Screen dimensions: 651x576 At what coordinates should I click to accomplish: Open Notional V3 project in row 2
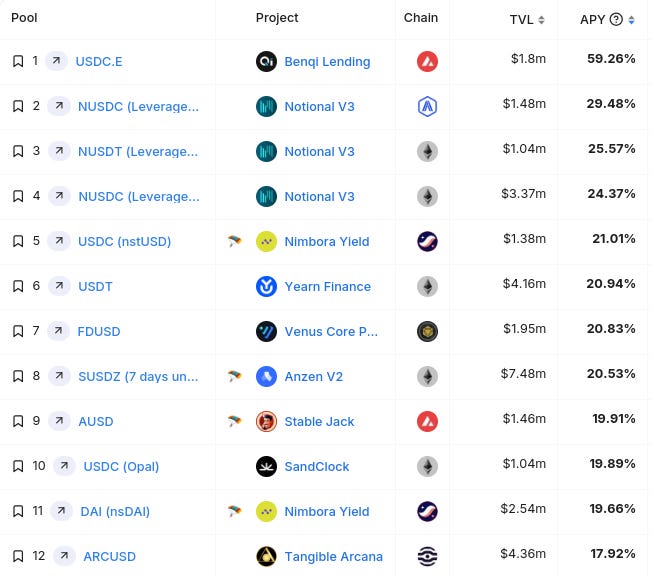319,107
